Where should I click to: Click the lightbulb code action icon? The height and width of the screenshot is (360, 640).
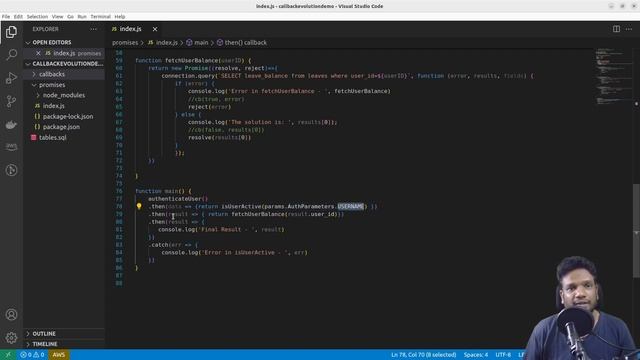click(x=139, y=206)
